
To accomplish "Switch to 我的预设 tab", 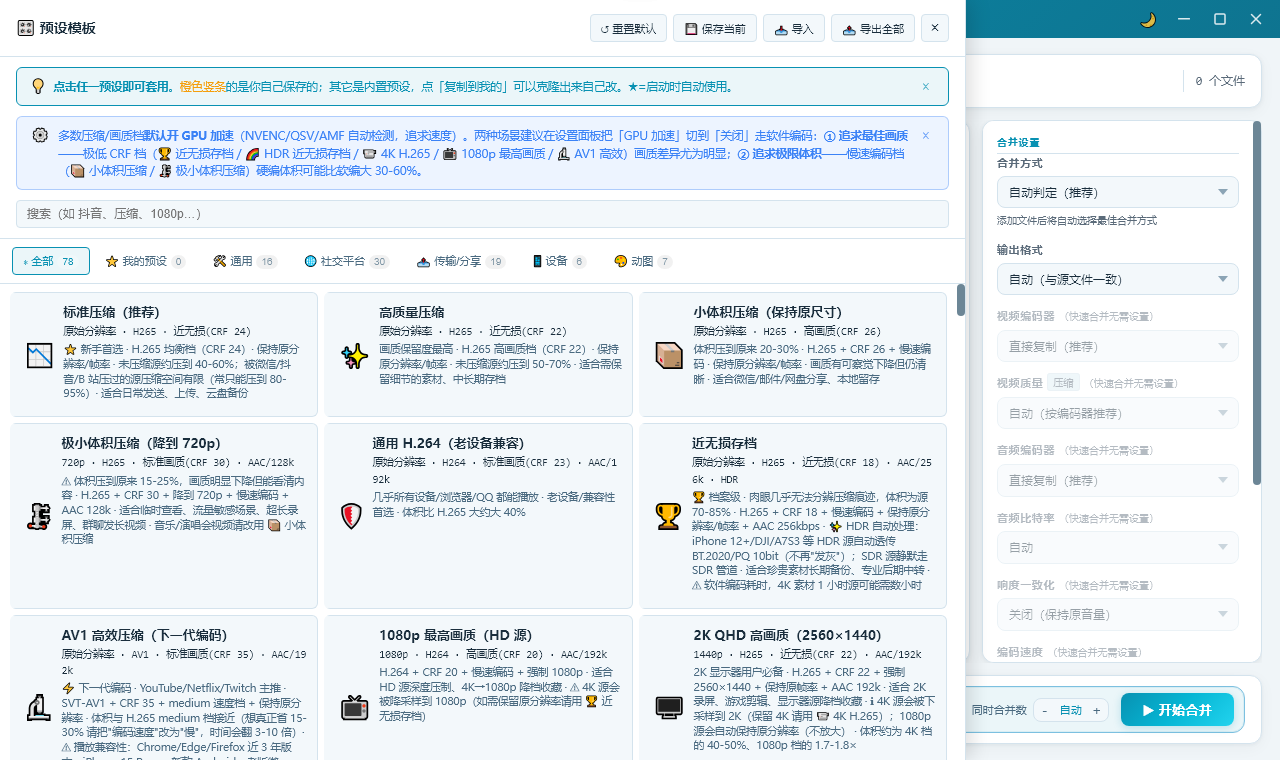I will [x=146, y=261].
